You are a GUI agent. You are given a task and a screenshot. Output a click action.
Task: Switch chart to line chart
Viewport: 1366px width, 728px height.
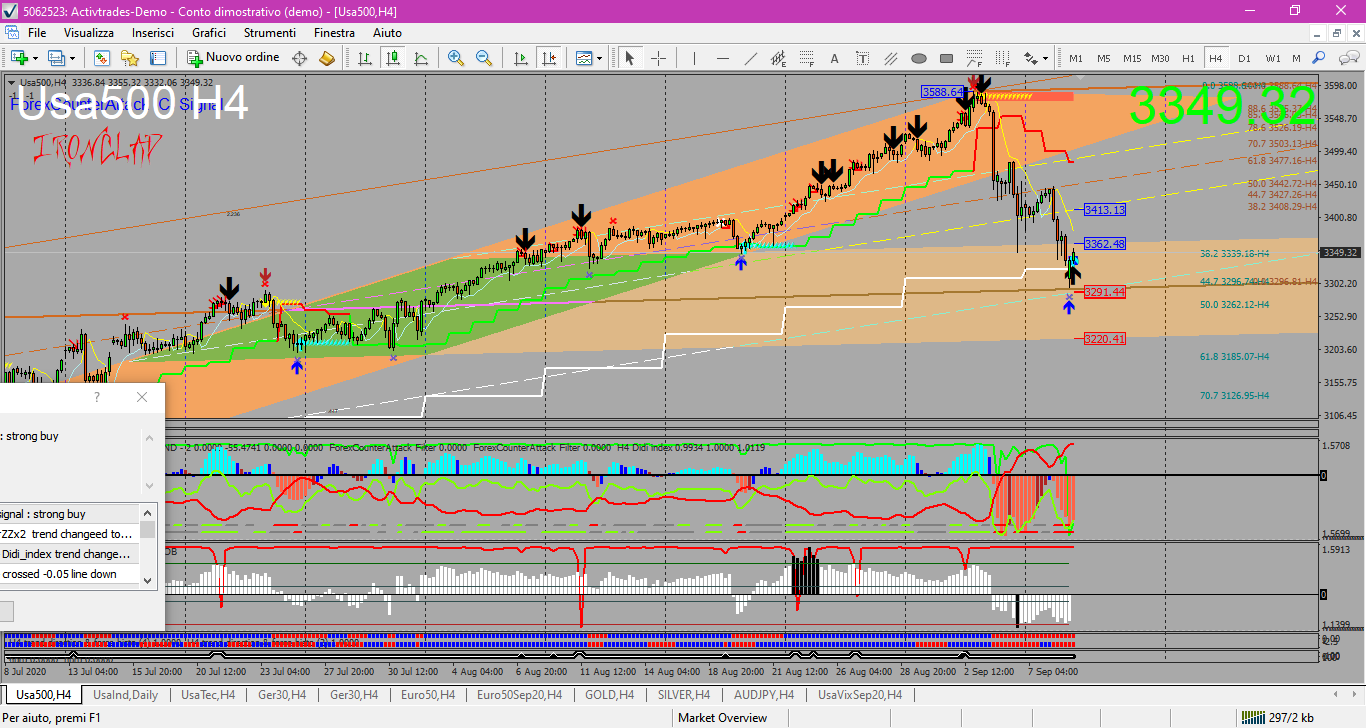421,58
